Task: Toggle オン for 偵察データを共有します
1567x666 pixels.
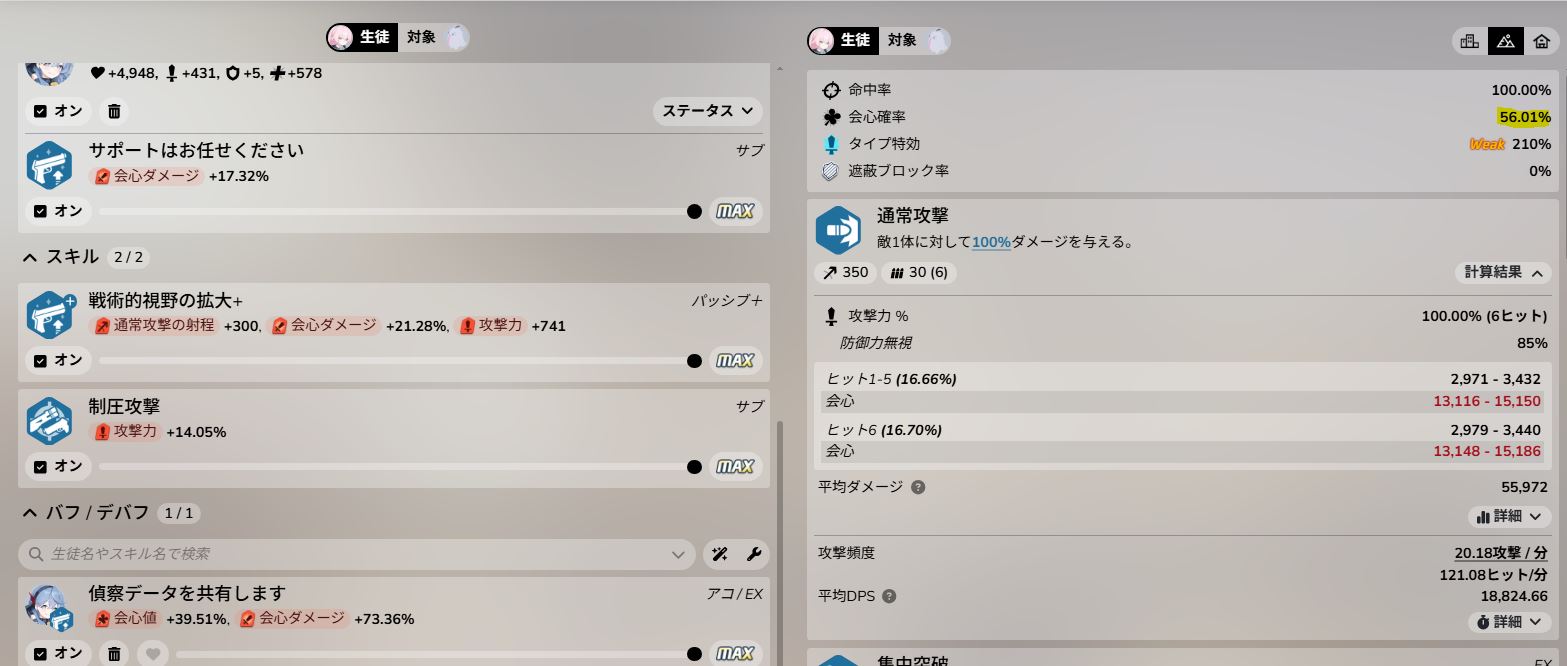Action: pyautogui.click(x=58, y=653)
